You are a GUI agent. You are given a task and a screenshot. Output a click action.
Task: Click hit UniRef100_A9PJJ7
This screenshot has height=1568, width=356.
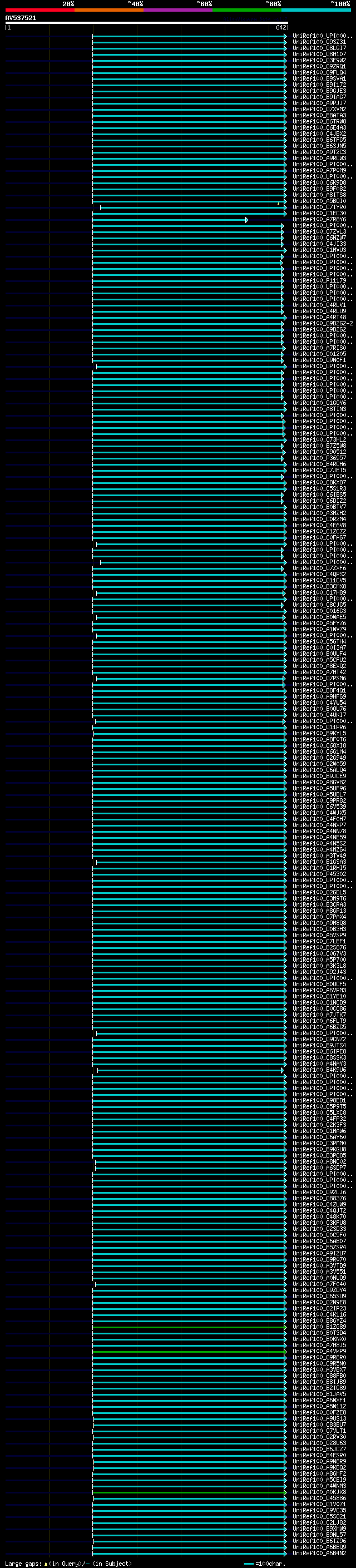[319, 103]
